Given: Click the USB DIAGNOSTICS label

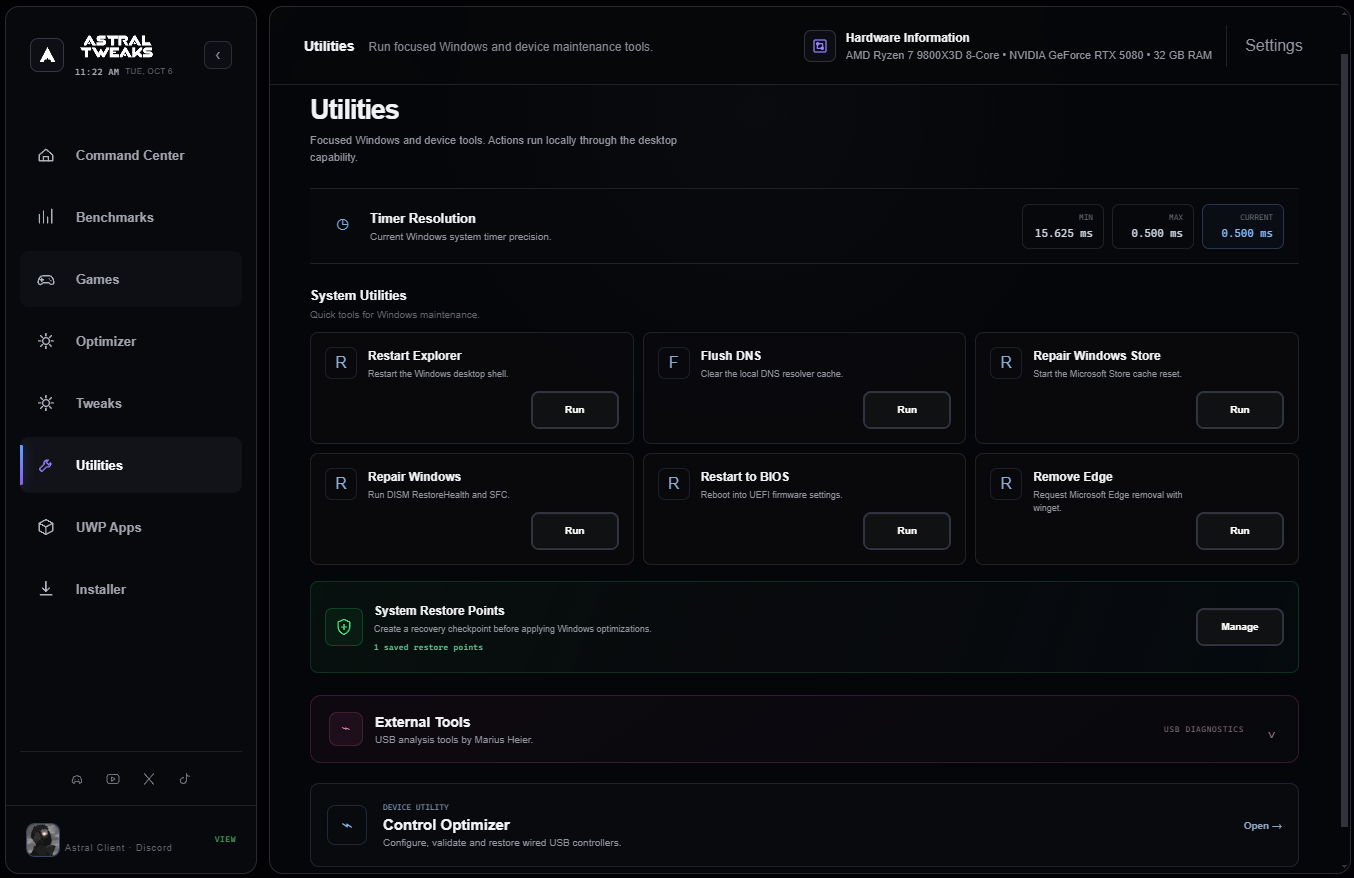Looking at the screenshot, I should (1204, 729).
